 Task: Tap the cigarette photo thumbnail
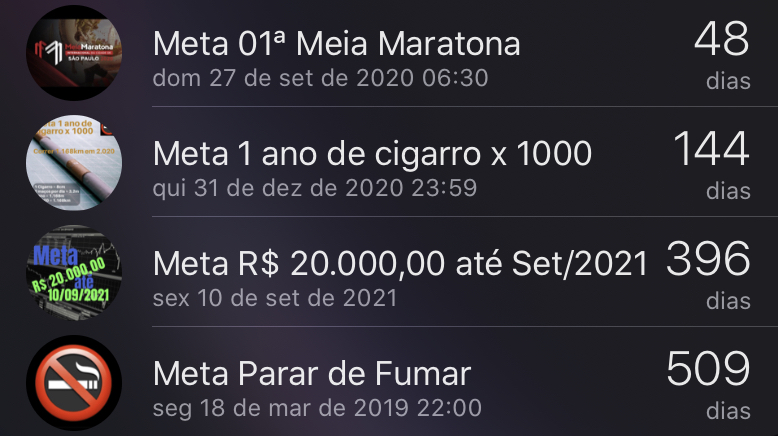74,163
